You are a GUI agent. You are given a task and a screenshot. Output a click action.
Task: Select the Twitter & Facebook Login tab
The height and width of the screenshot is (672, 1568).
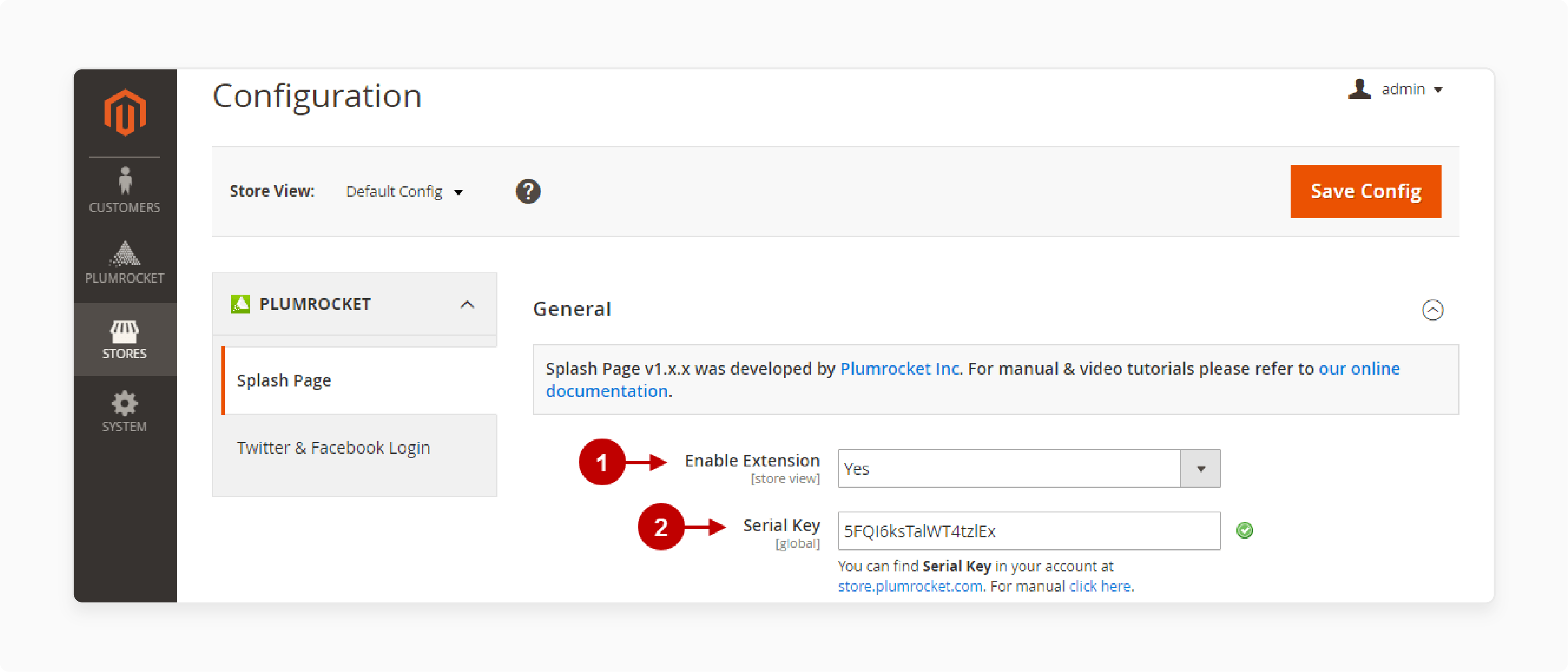click(333, 448)
